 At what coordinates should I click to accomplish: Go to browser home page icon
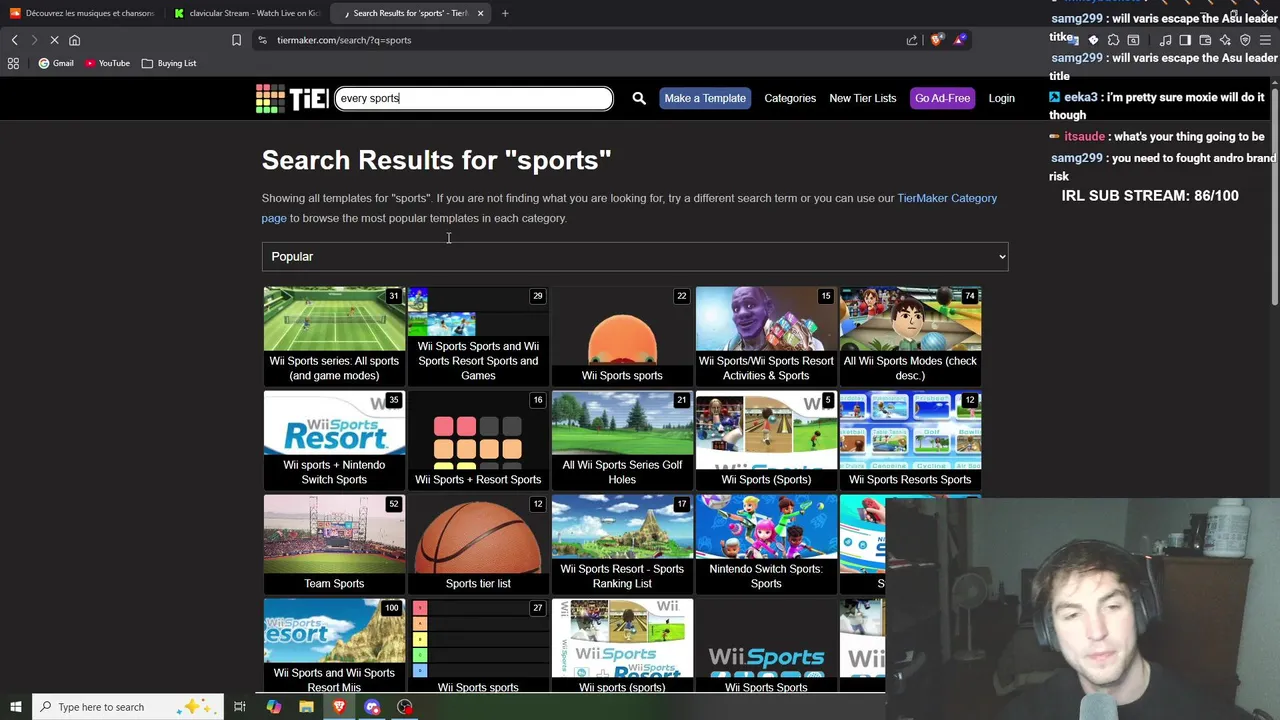click(x=74, y=40)
